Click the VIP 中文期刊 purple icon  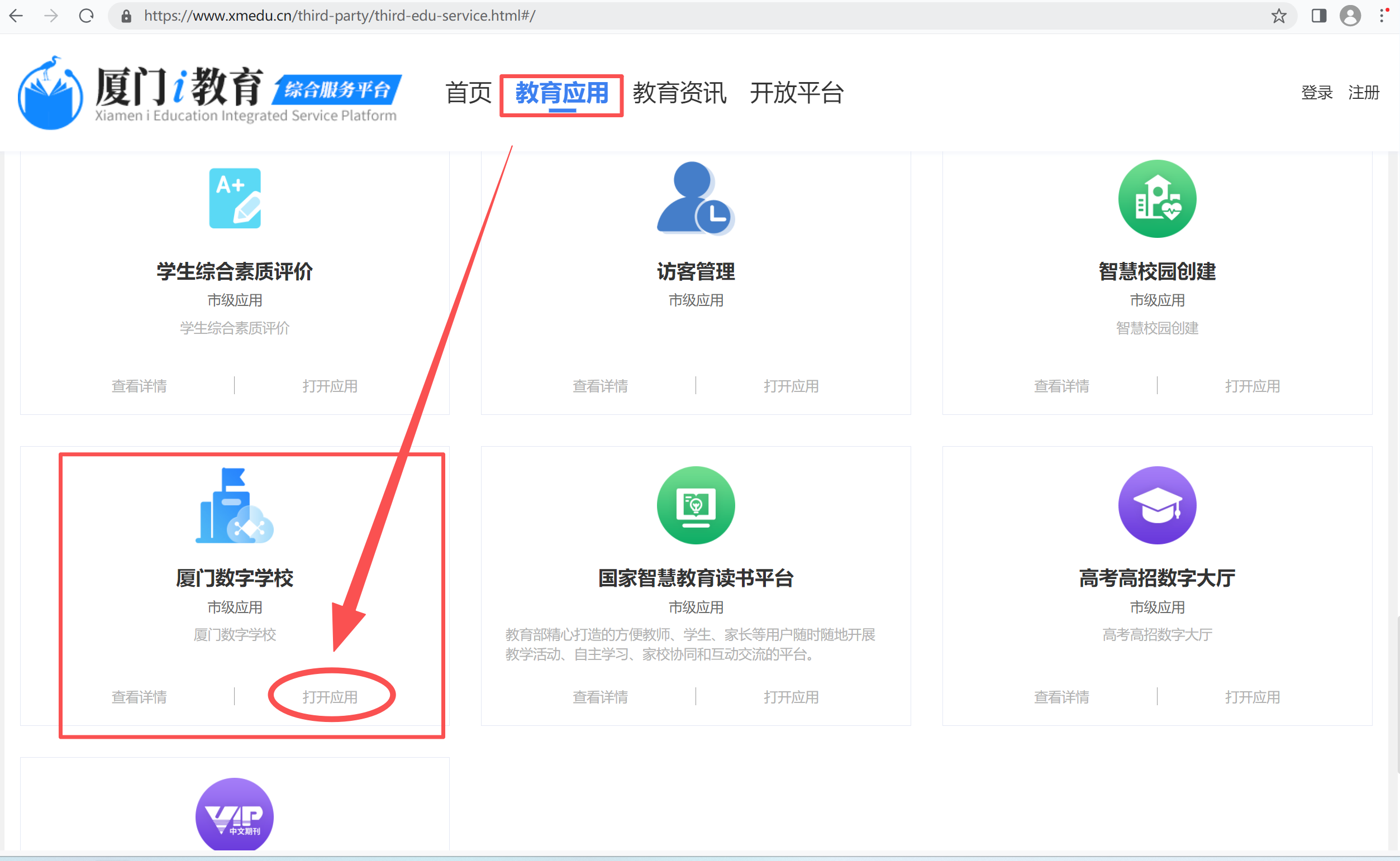pos(235,815)
